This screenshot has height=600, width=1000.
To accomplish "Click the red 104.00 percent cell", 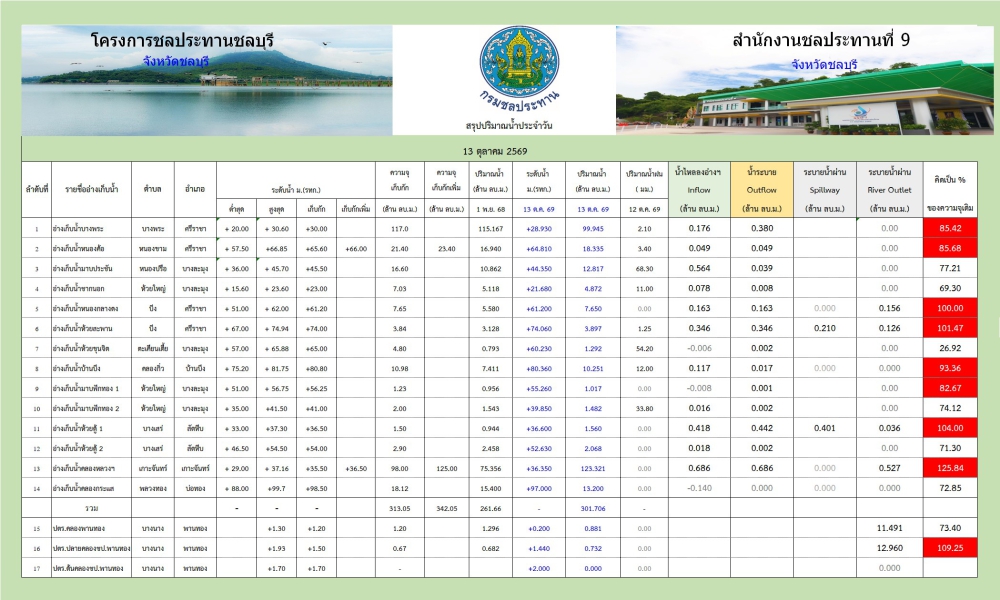I will pos(950,428).
